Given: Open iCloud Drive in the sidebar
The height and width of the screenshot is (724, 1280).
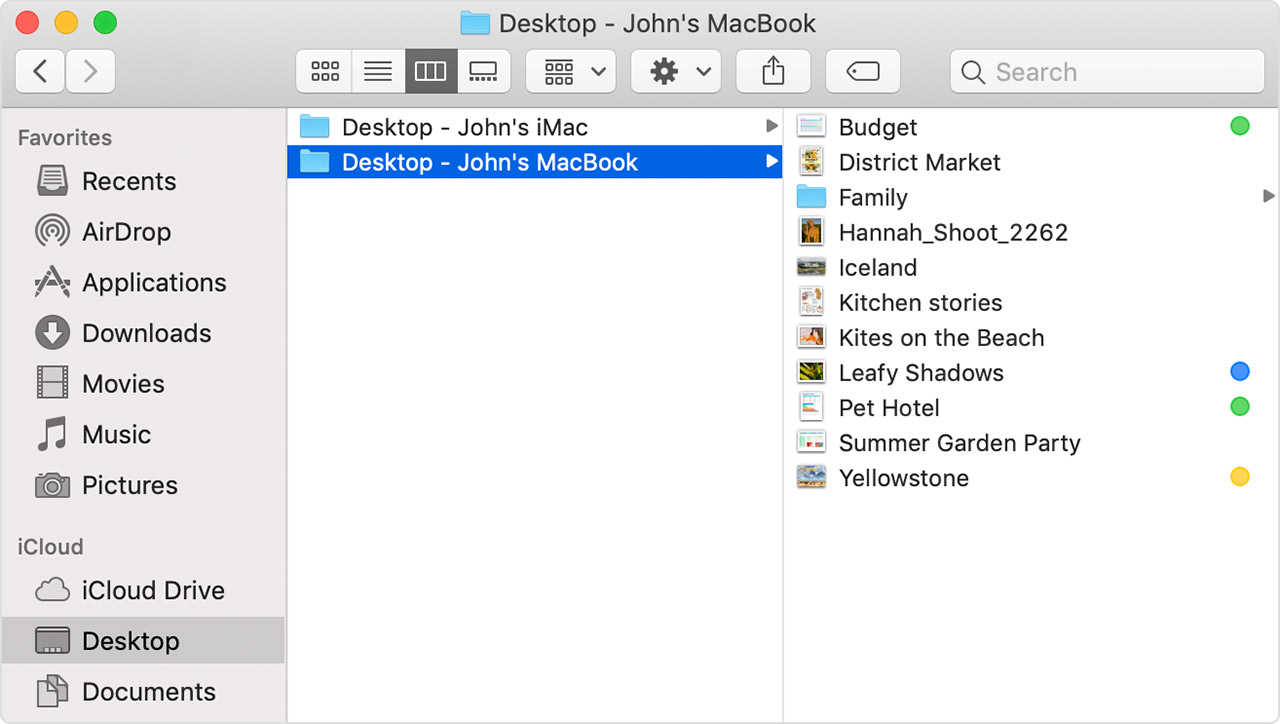Looking at the screenshot, I should point(143,590).
